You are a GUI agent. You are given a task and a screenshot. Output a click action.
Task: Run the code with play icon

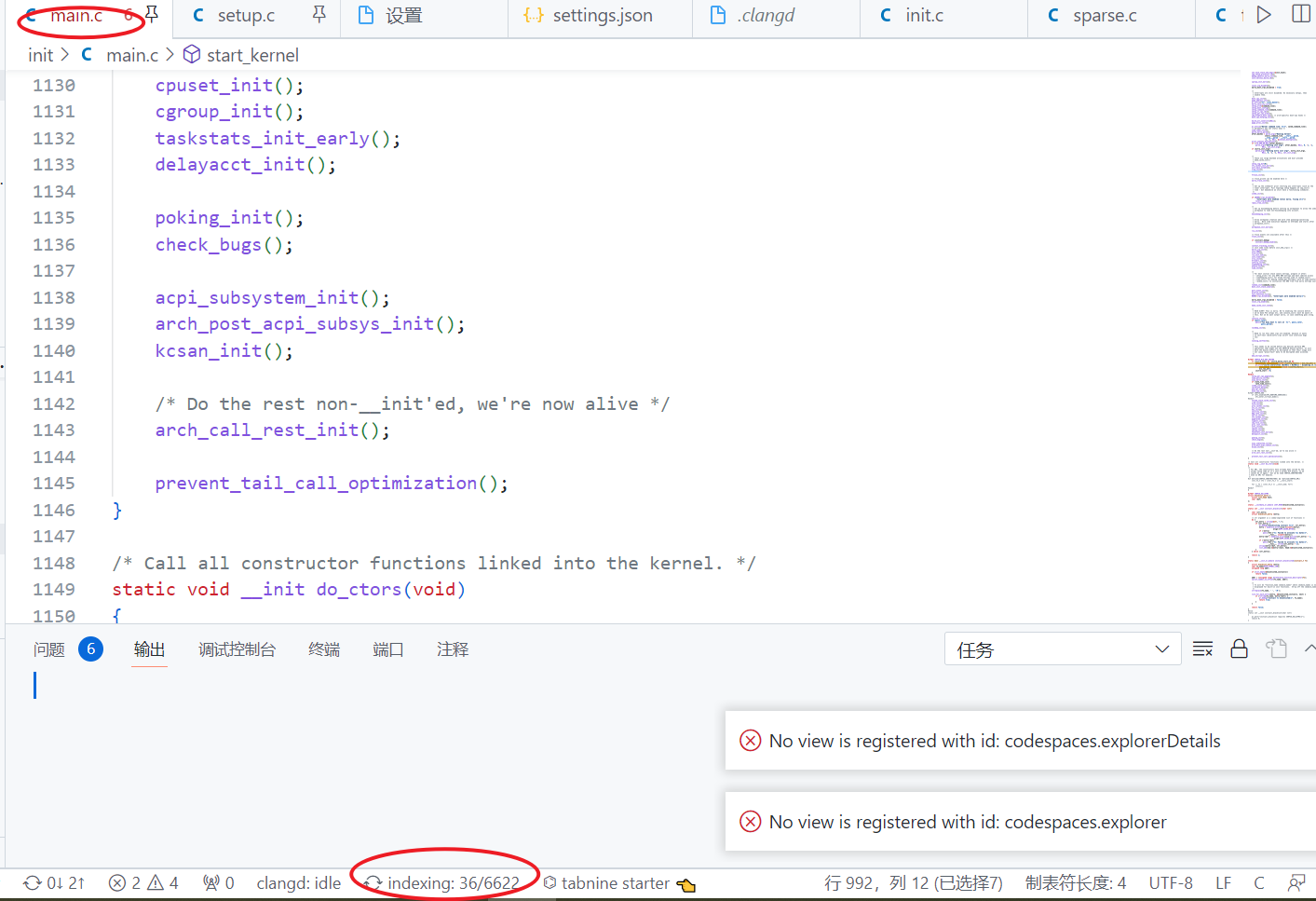pos(1264,14)
